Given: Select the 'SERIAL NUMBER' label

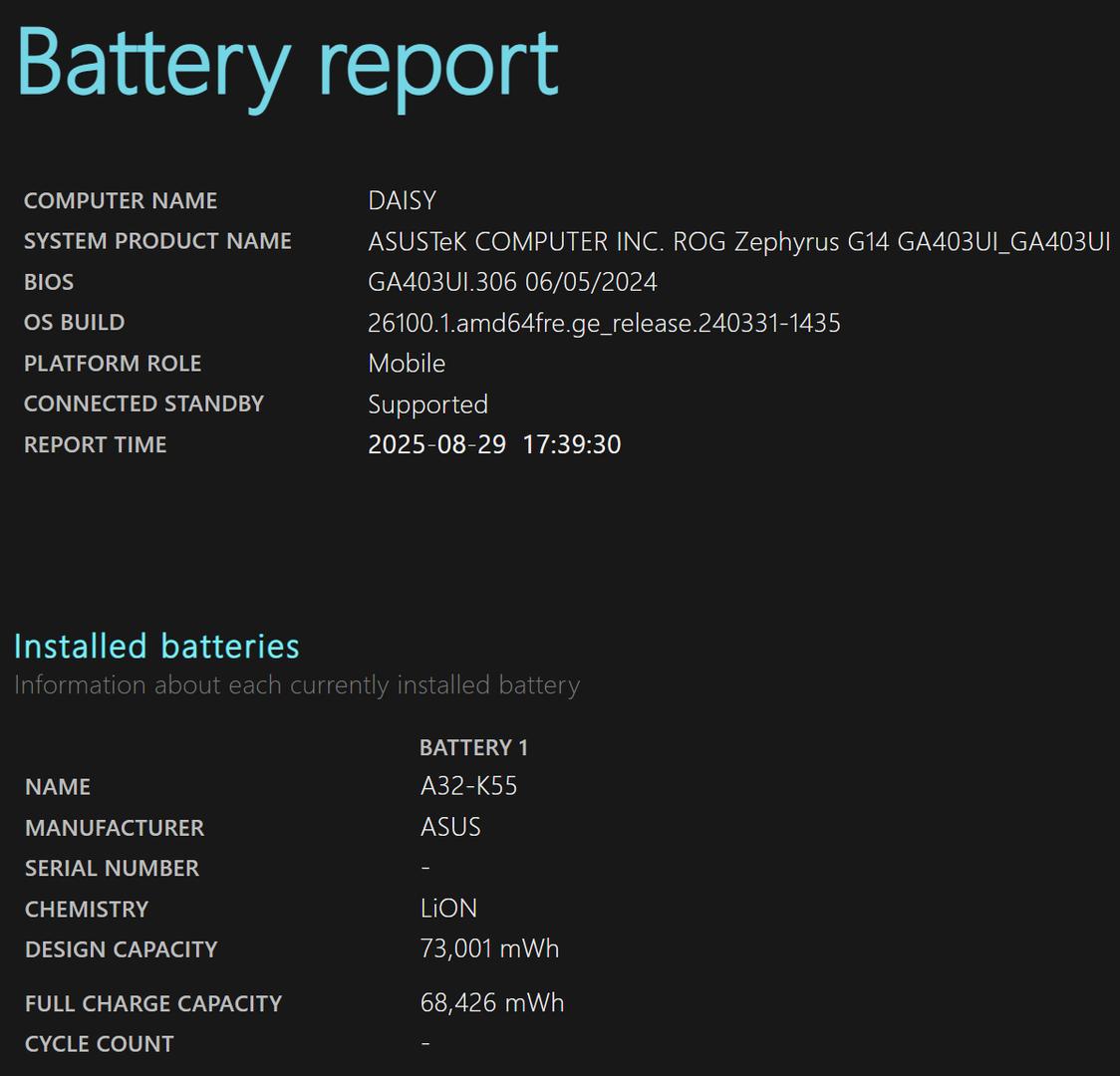Looking at the screenshot, I should pyautogui.click(x=113, y=868).
